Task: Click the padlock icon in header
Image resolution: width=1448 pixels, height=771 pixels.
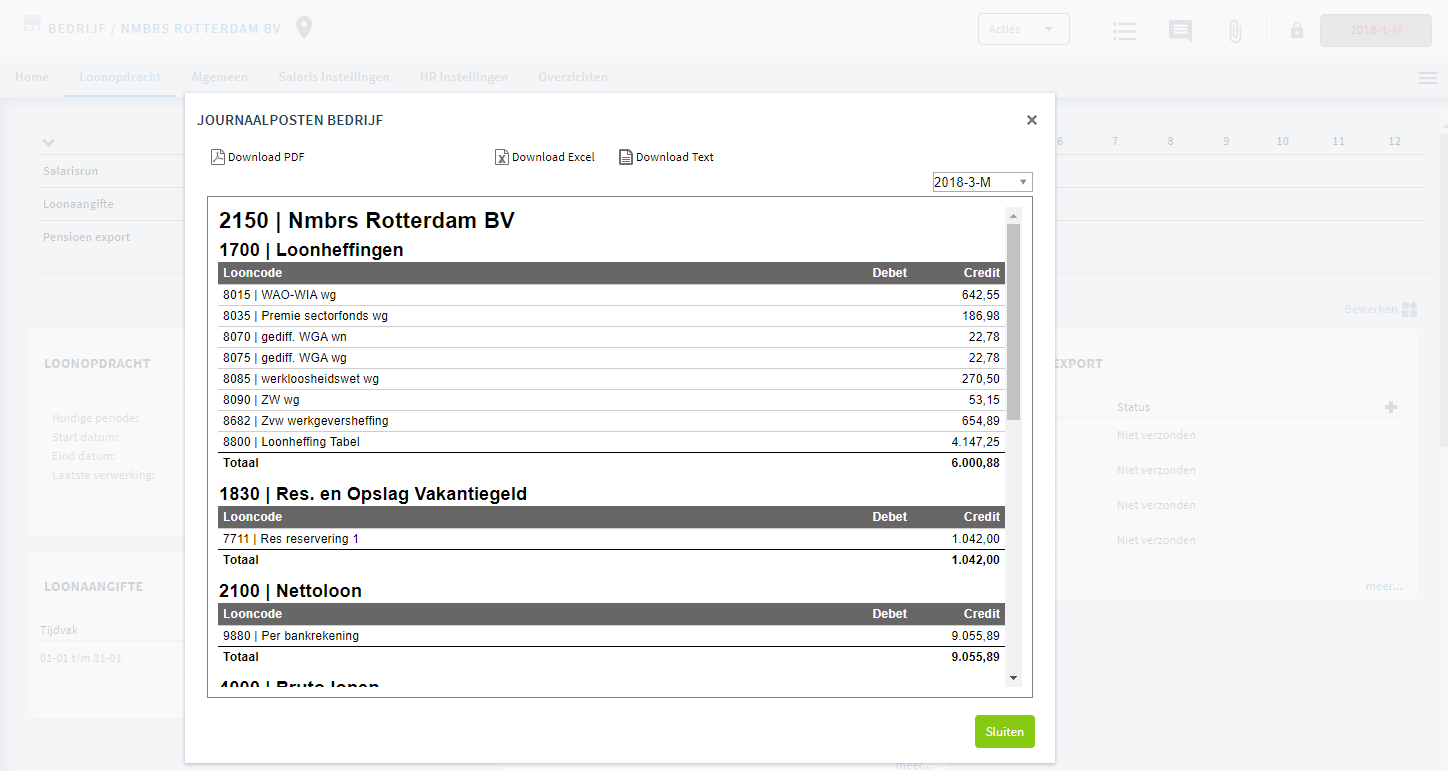Action: tap(1297, 30)
